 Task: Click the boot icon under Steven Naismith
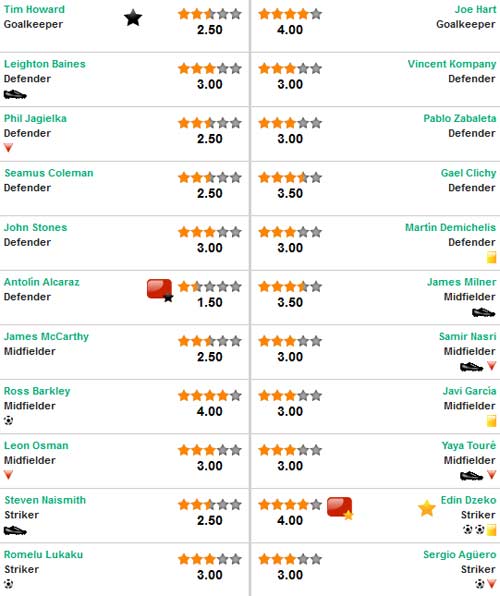[15, 530]
